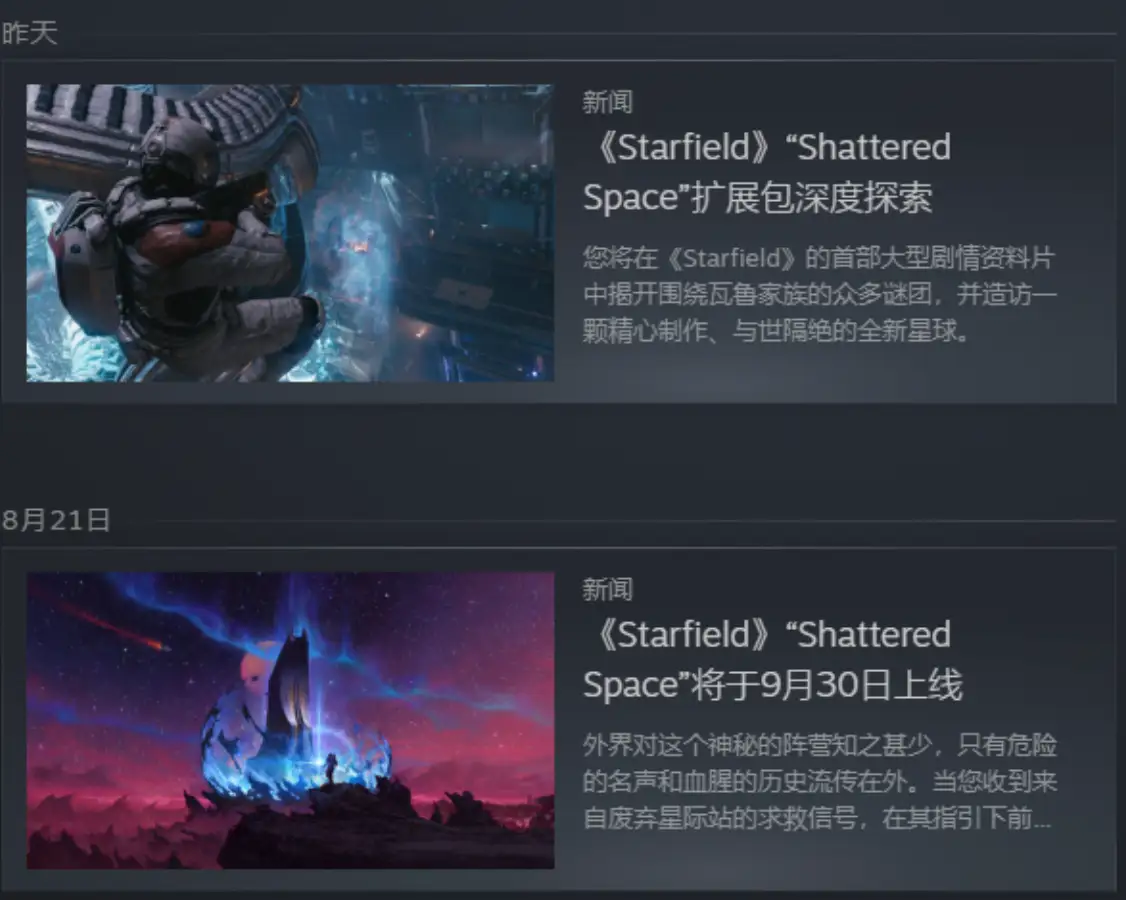Click the truncated ellipsis ending the second description
Image resolution: width=1126 pixels, height=900 pixels.
click(1042, 822)
